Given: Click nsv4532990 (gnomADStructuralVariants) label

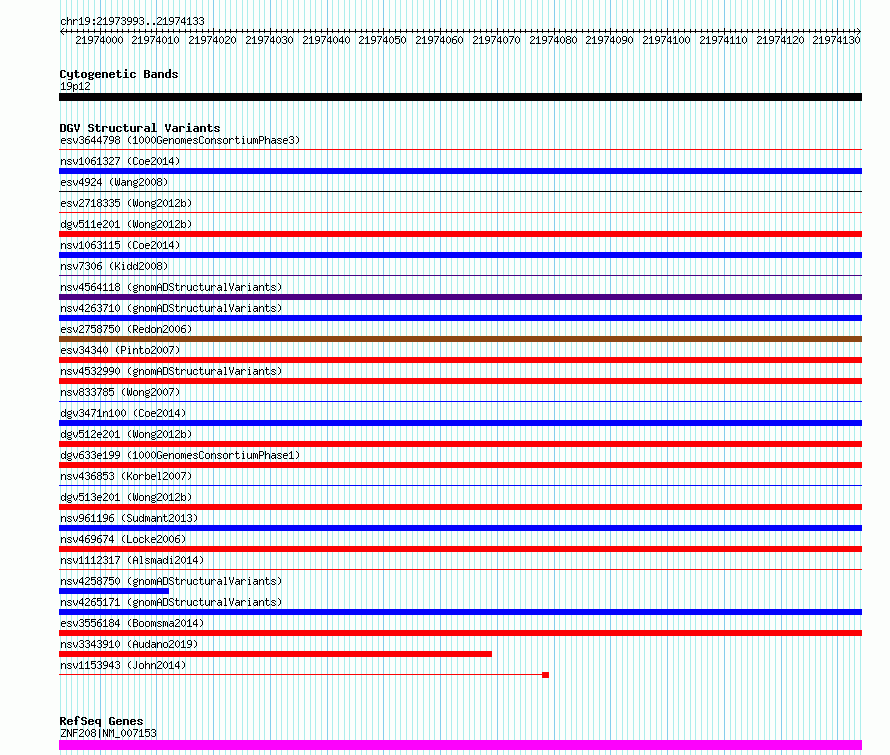Looking at the screenshot, I should pos(171,371).
